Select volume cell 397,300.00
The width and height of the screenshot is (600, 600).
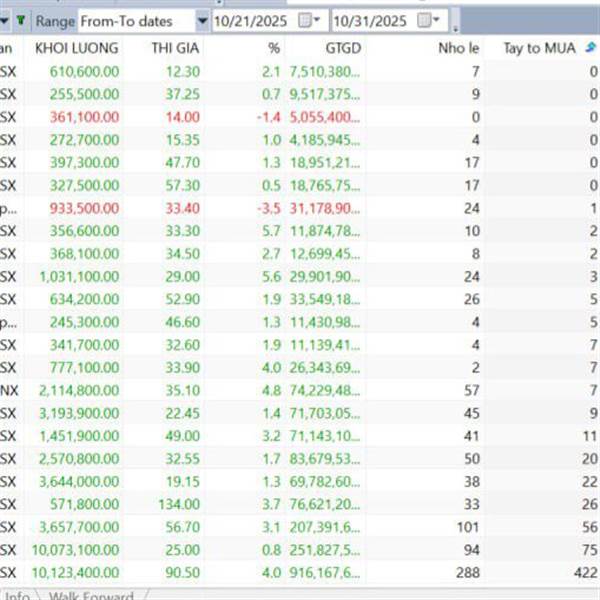pos(84,163)
